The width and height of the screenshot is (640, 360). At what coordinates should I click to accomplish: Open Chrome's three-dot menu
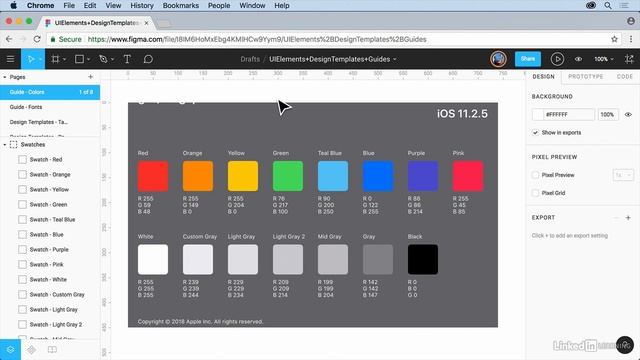[x=631, y=39]
